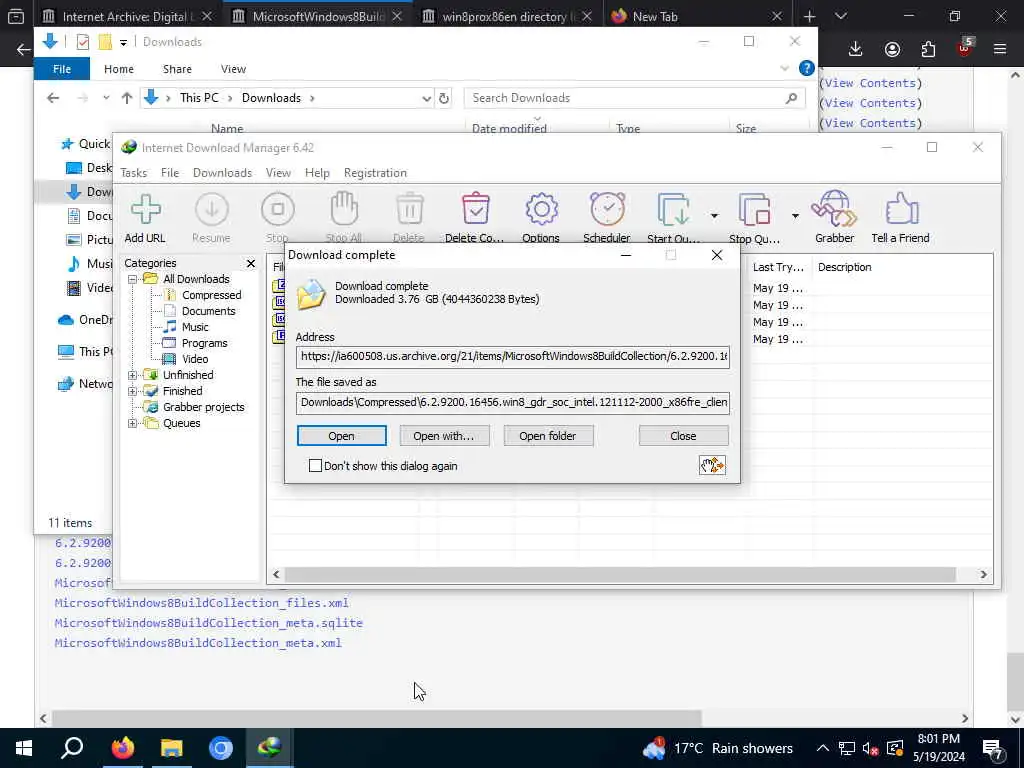Image resolution: width=1024 pixels, height=768 pixels.
Task: Open the Stop Queue dropdown arrow
Action: click(x=795, y=216)
